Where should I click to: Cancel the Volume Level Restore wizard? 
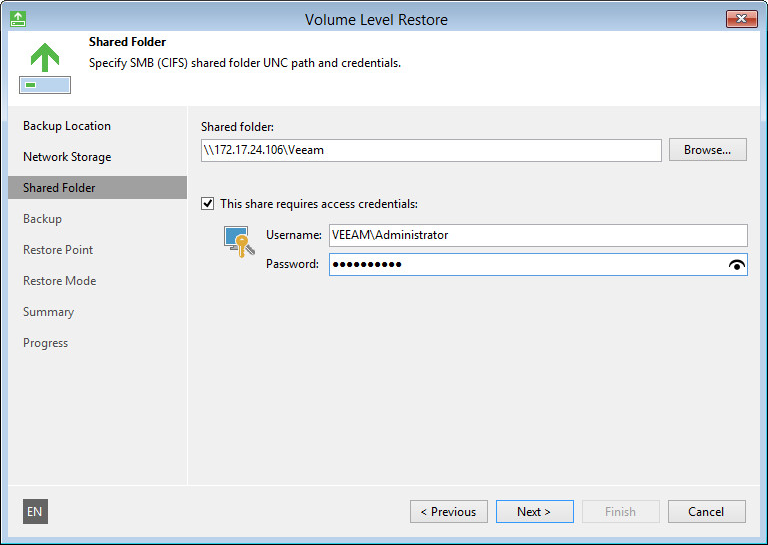point(706,512)
